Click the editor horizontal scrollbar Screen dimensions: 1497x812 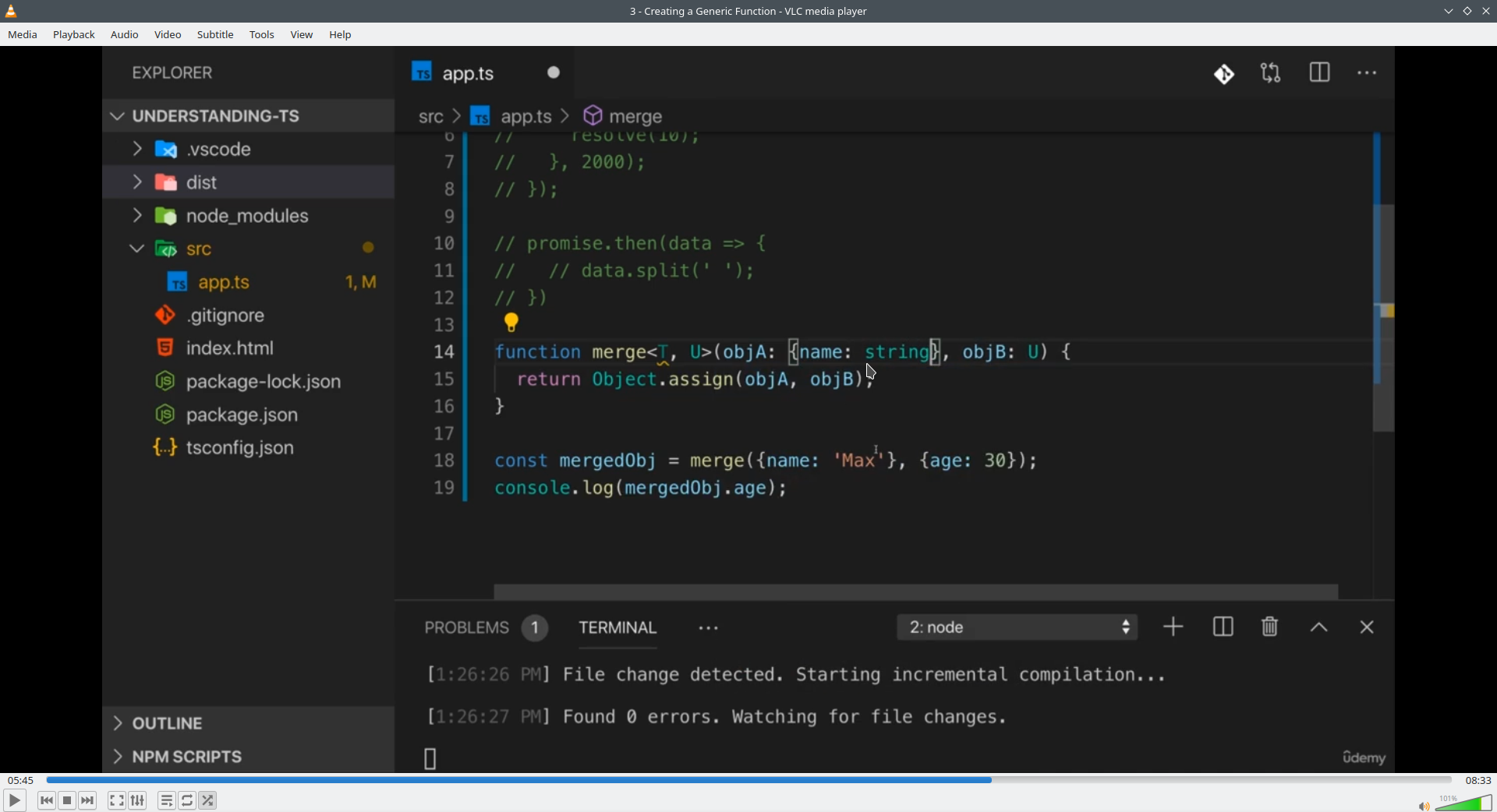tap(916, 591)
